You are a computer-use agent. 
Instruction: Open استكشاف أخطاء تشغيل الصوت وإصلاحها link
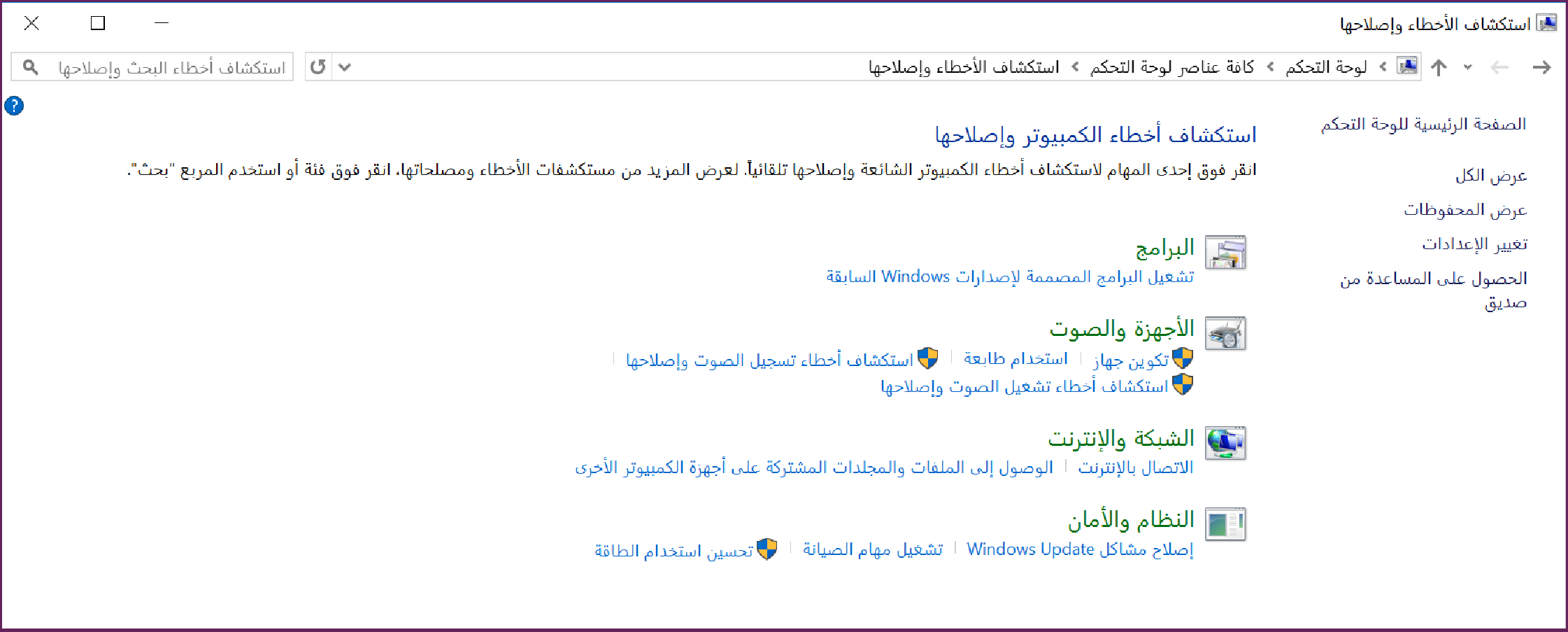1025,386
